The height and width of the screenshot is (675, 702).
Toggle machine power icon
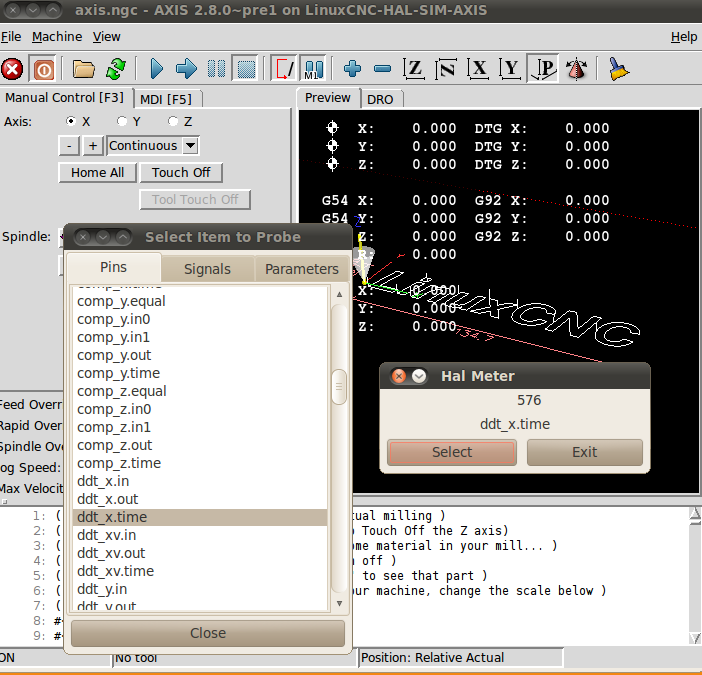point(43,69)
